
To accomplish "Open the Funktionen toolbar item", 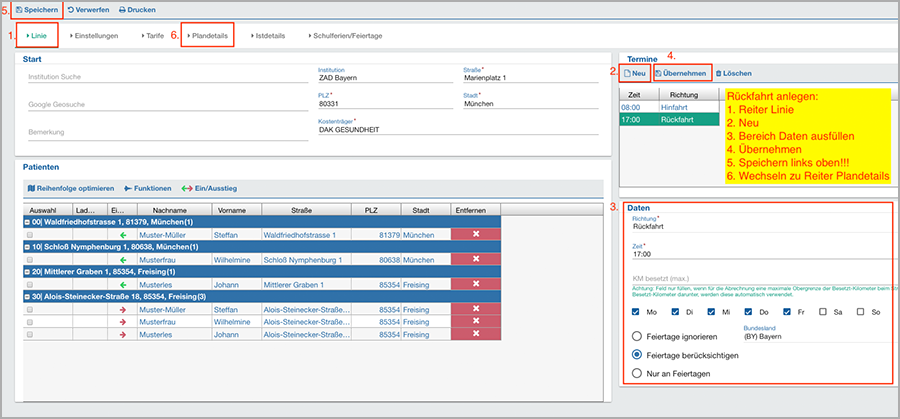I will click(148, 188).
